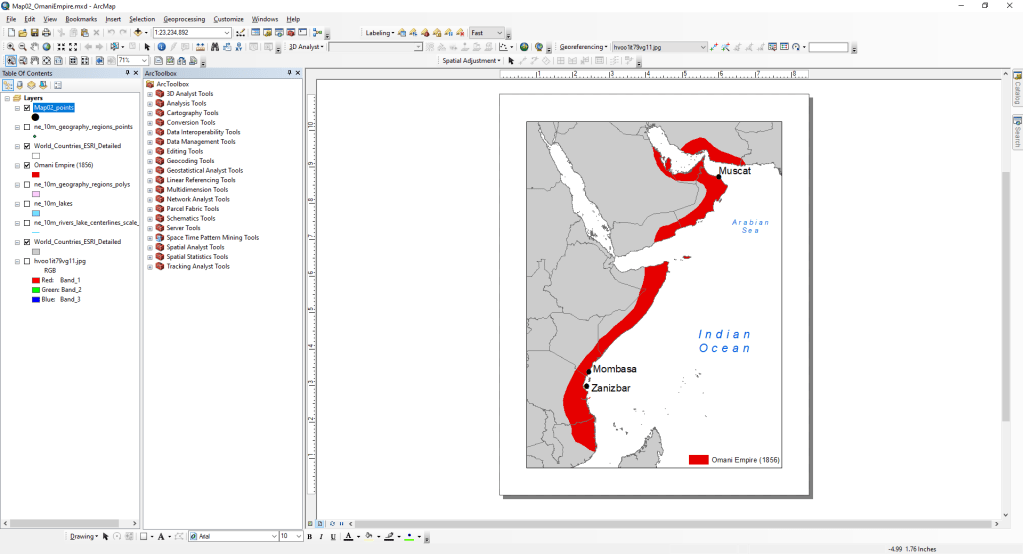Enable the ne_10m_lakes layer checkbox
This screenshot has width=1023, height=554.
[x=27, y=203]
